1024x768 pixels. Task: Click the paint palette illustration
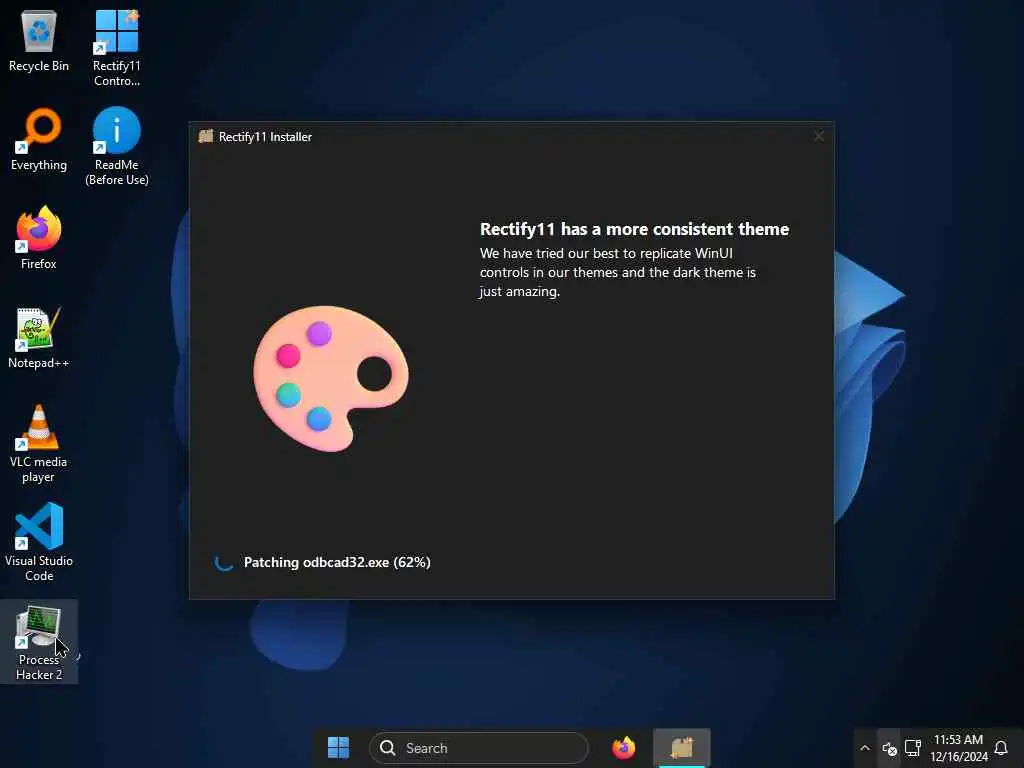(330, 378)
